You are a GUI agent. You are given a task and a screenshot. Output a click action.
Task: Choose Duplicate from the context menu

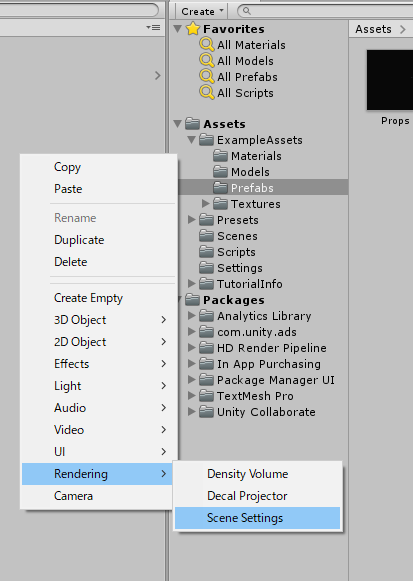[x=99, y=240]
